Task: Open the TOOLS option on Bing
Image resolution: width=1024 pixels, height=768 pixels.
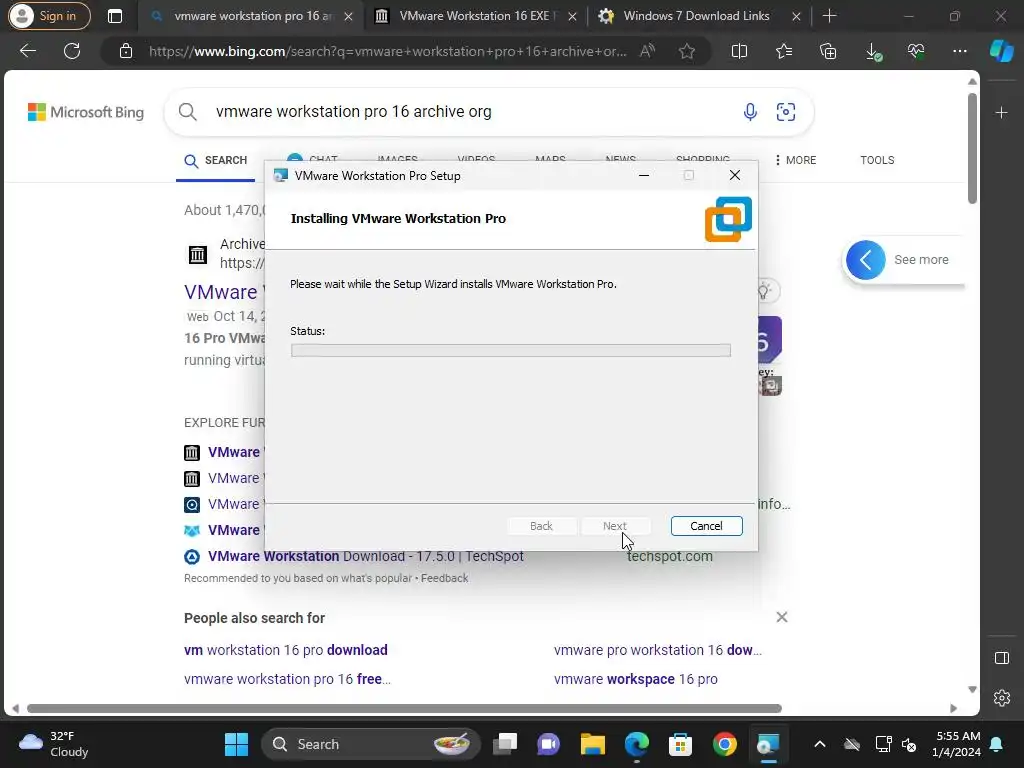Action: [x=877, y=160]
